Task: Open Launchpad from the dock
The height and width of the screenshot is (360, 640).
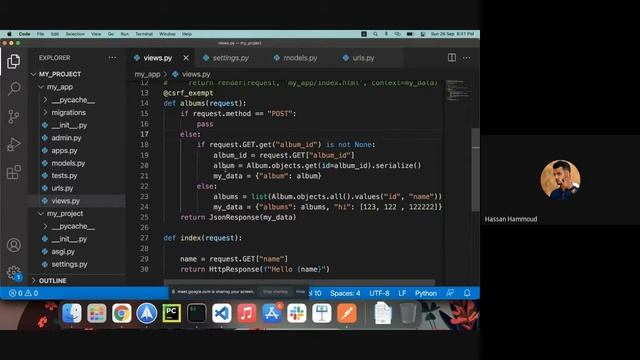Action: click(97, 313)
